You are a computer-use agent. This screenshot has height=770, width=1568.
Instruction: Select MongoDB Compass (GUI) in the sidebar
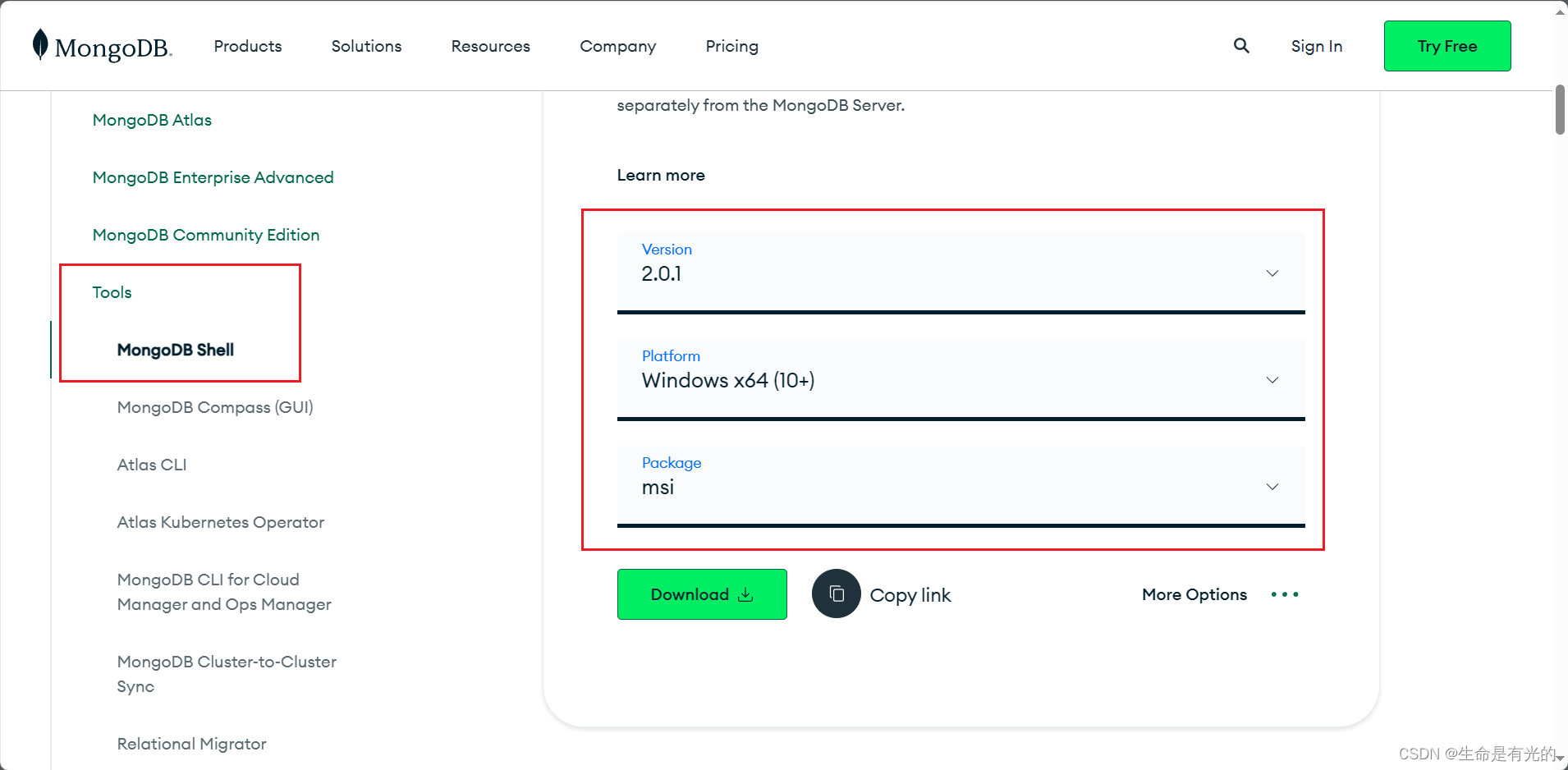[215, 407]
